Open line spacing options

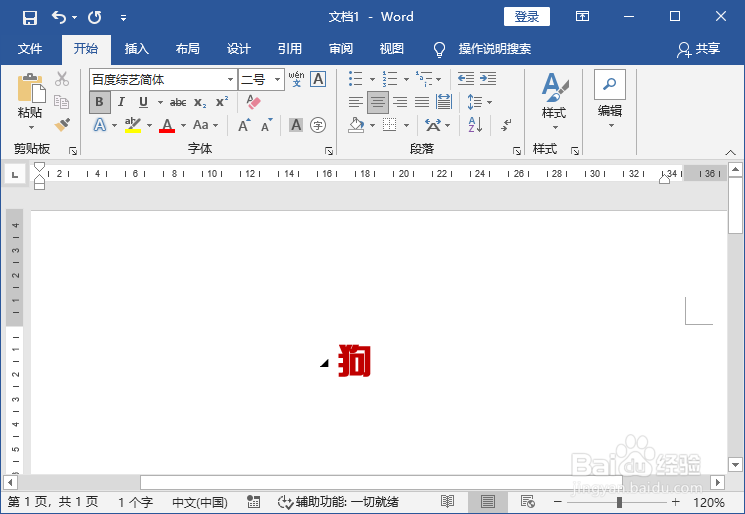coord(479,102)
